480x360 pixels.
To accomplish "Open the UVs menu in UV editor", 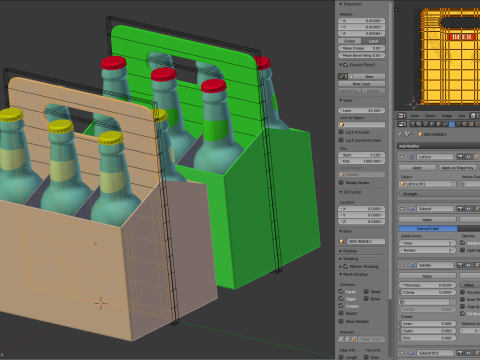I will pos(462,116).
